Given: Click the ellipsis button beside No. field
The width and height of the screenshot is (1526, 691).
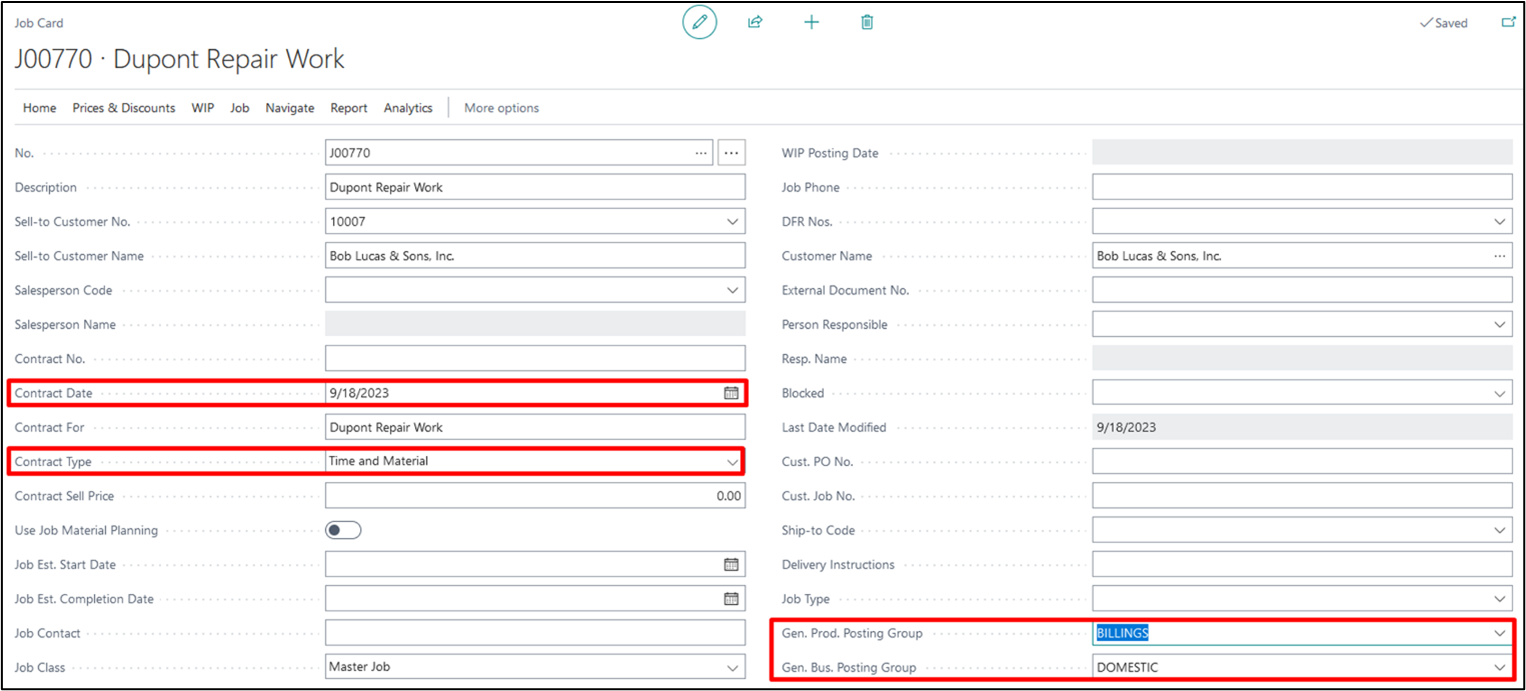Looking at the screenshot, I should pos(731,153).
